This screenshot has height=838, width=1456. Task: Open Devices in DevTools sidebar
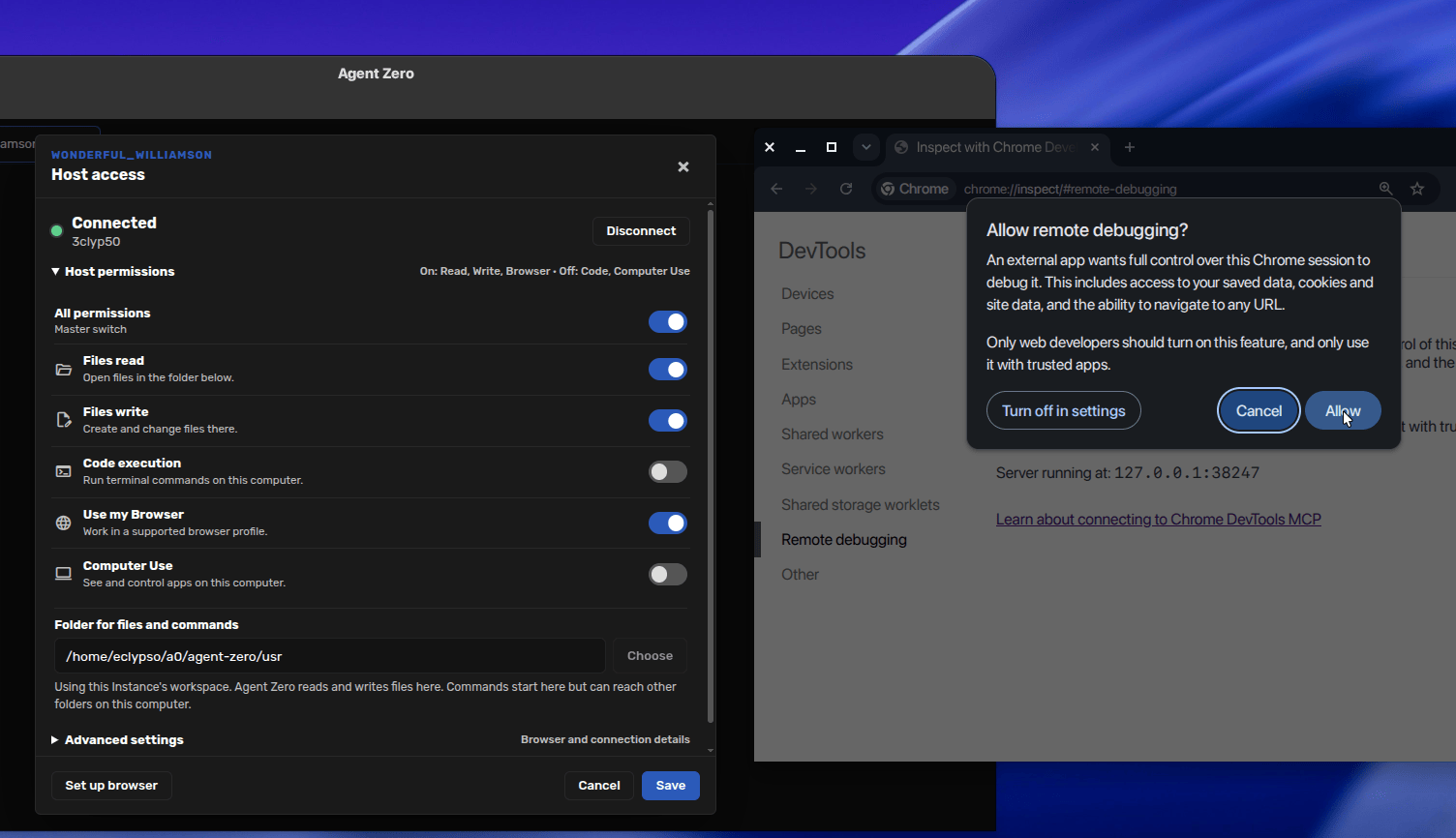pos(807,294)
